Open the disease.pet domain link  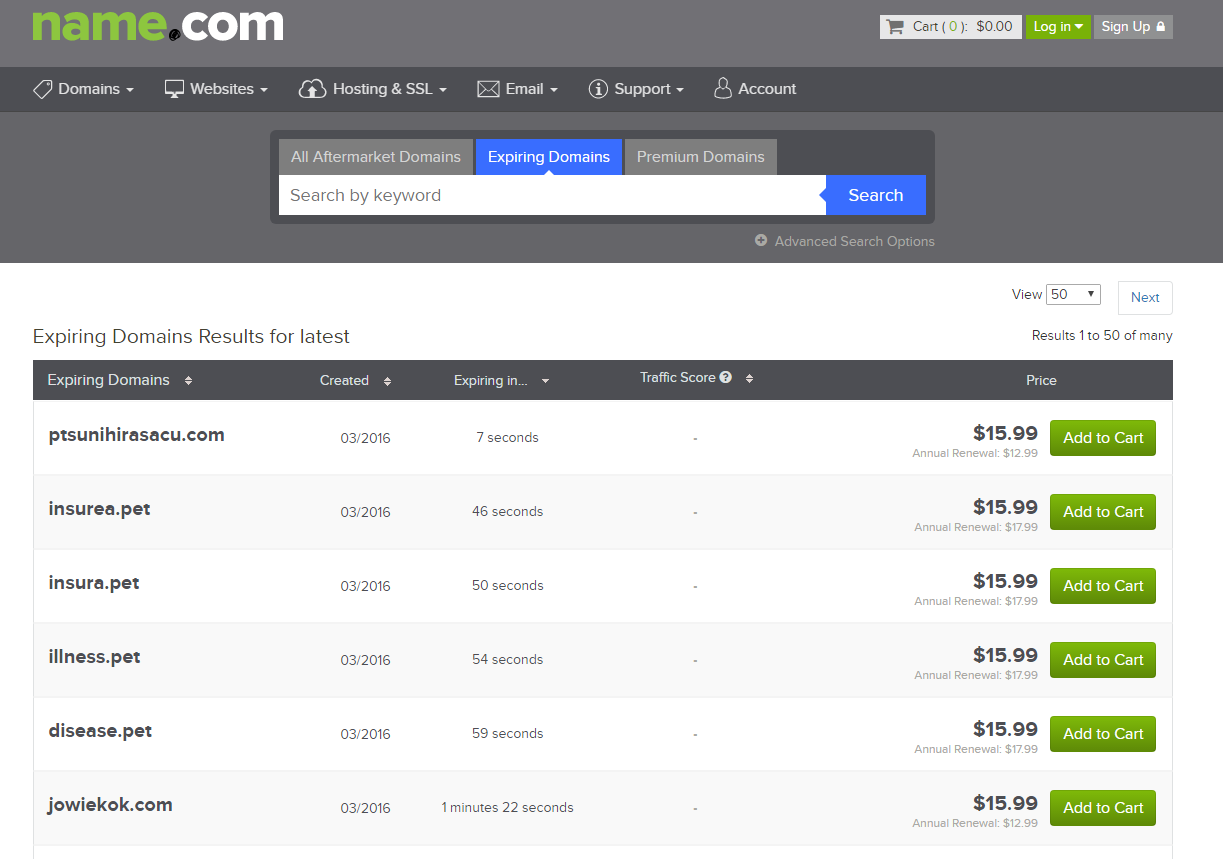[x=100, y=731]
